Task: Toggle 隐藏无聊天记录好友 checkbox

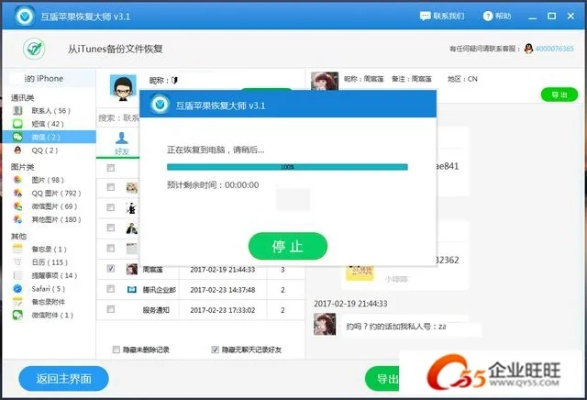Action: pyautogui.click(x=215, y=349)
